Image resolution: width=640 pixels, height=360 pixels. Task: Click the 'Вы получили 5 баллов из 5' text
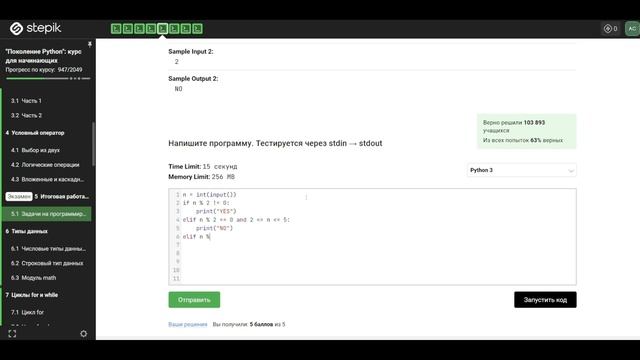pos(249,324)
